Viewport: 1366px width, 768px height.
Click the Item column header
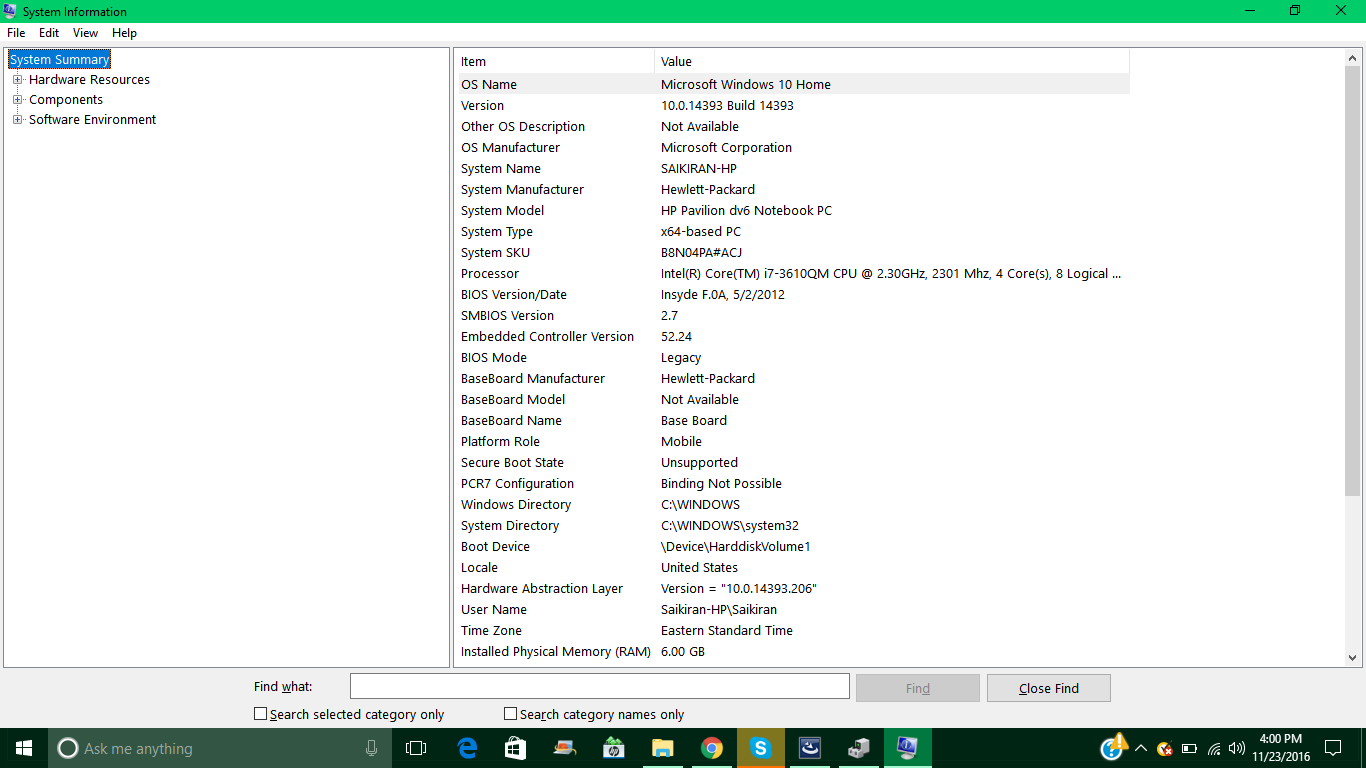[x=556, y=62]
